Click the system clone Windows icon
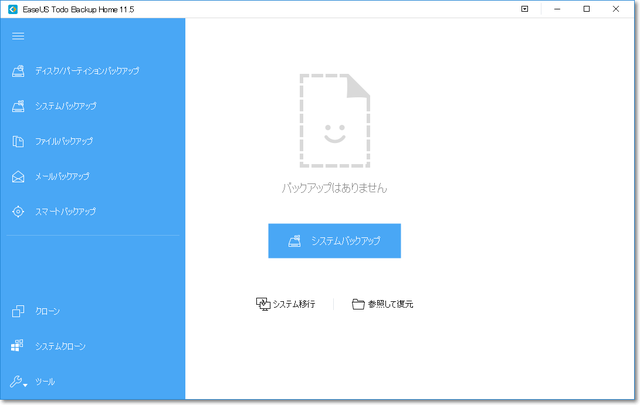The width and height of the screenshot is (640, 405). pyautogui.click(x=18, y=347)
